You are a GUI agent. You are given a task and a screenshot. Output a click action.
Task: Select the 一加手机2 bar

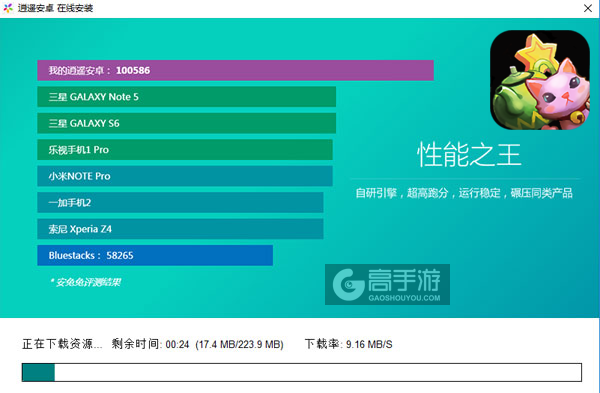pos(180,202)
